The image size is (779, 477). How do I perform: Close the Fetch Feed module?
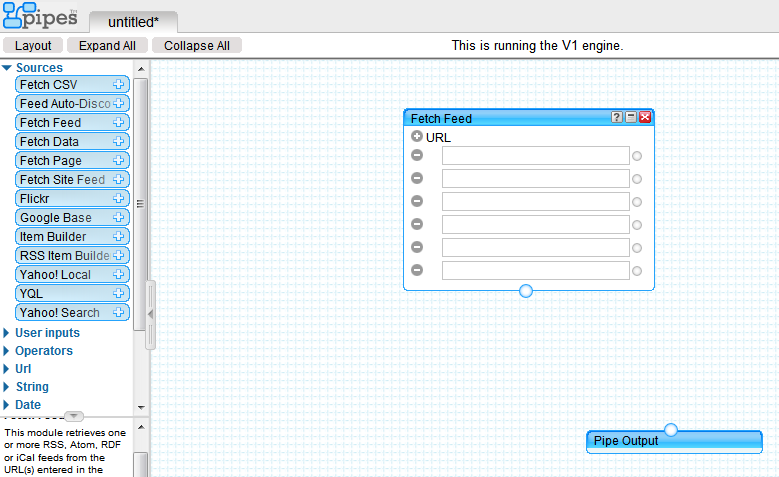click(645, 117)
